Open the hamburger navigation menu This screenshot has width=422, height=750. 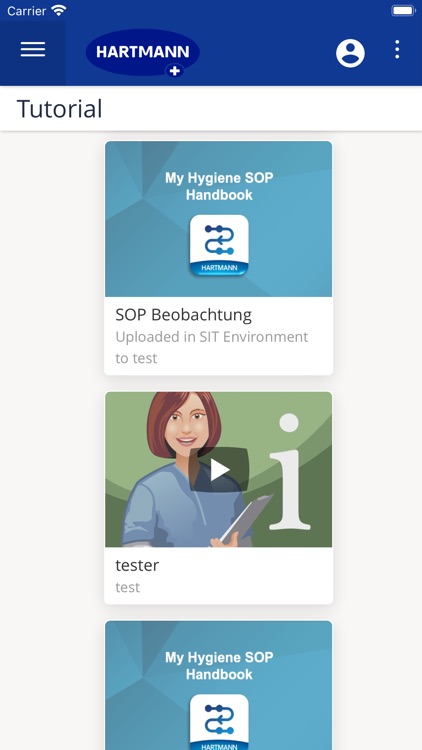click(x=33, y=50)
